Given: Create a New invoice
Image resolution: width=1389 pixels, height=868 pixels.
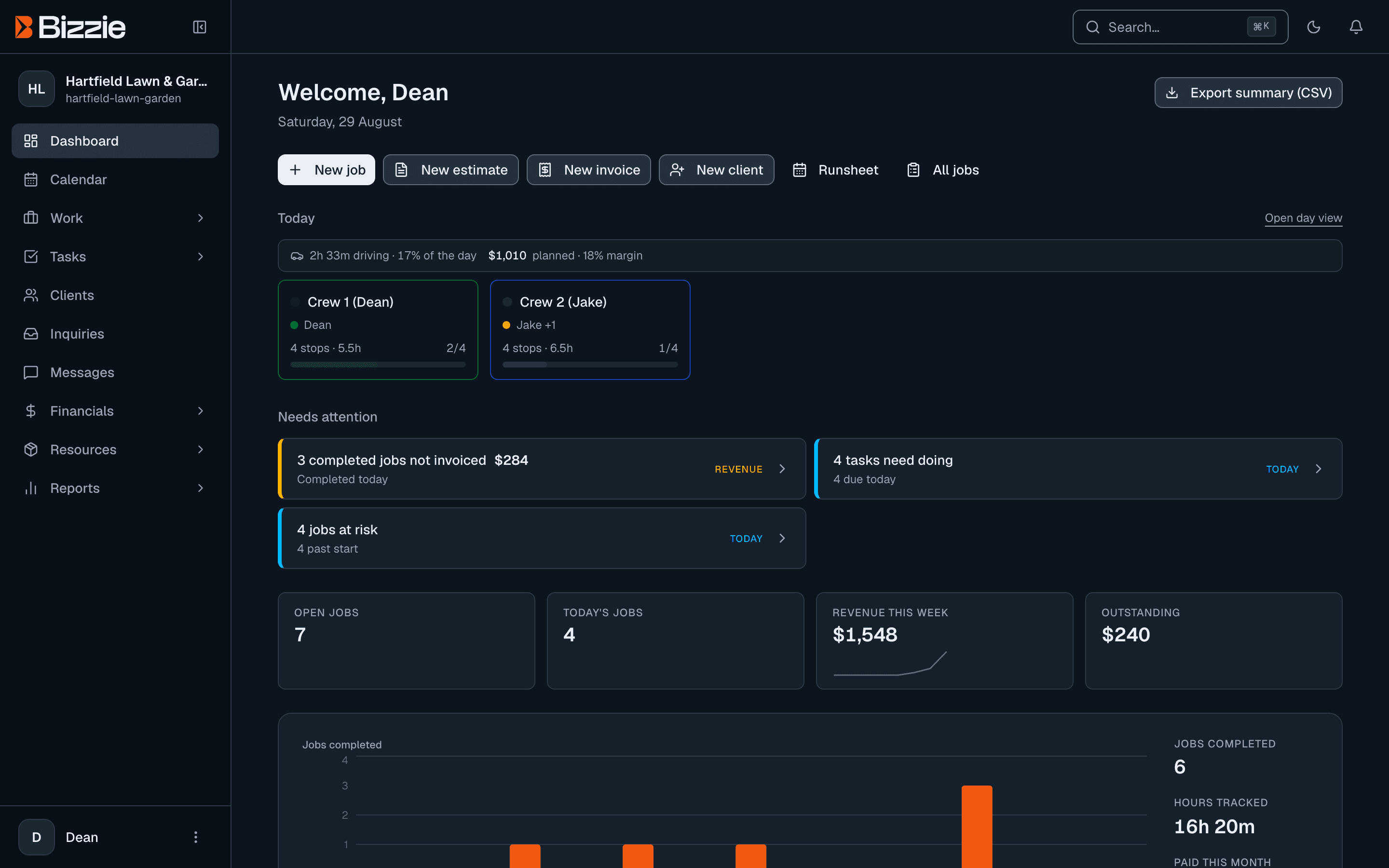Looking at the screenshot, I should [x=588, y=170].
